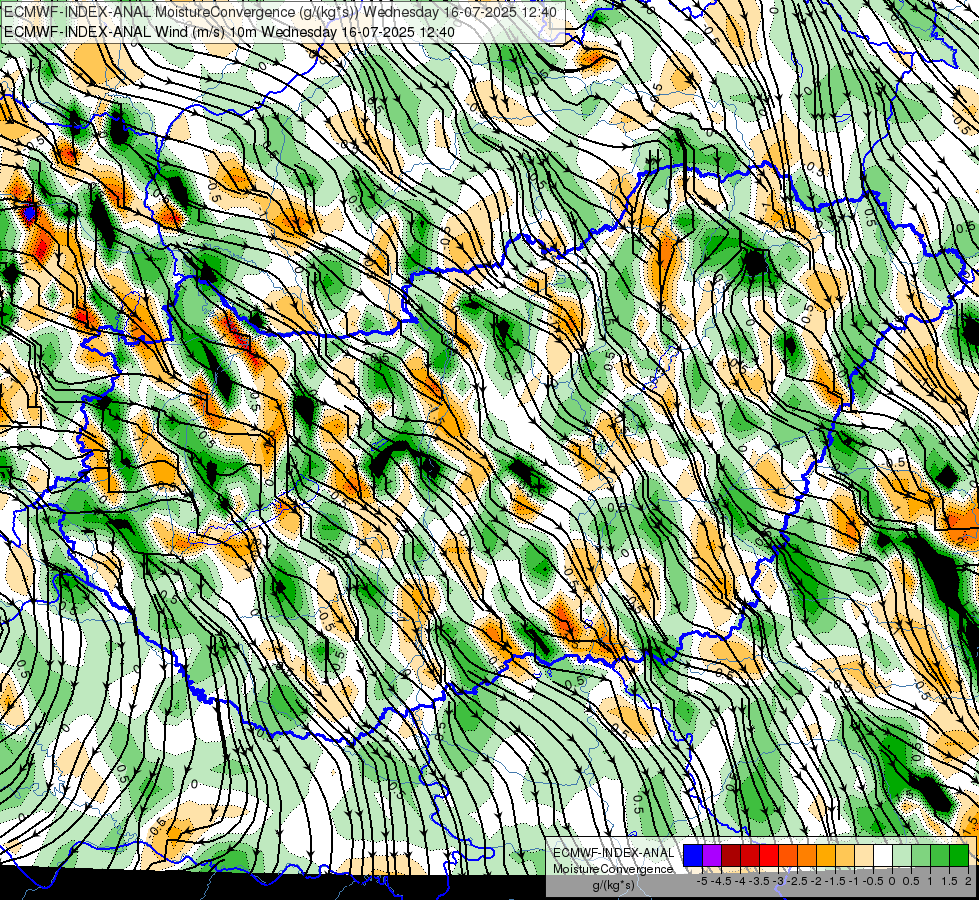
Task: Click ECMWF-INDEX-ANAL label in the legend box
Action: coord(613,853)
